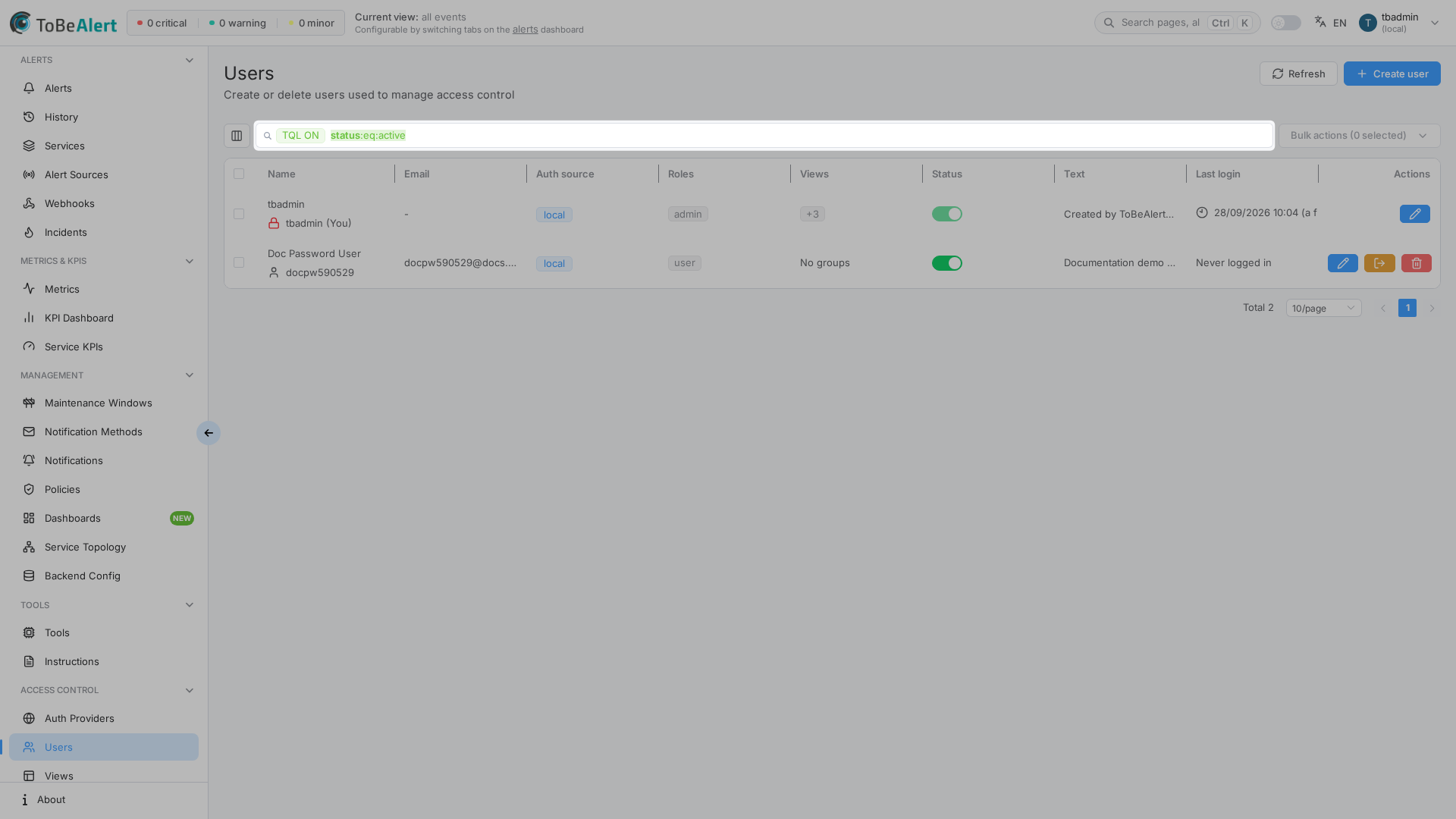Viewport: 1456px width, 819px height.
Task: Follow the alerts dashboard link
Action: click(525, 30)
